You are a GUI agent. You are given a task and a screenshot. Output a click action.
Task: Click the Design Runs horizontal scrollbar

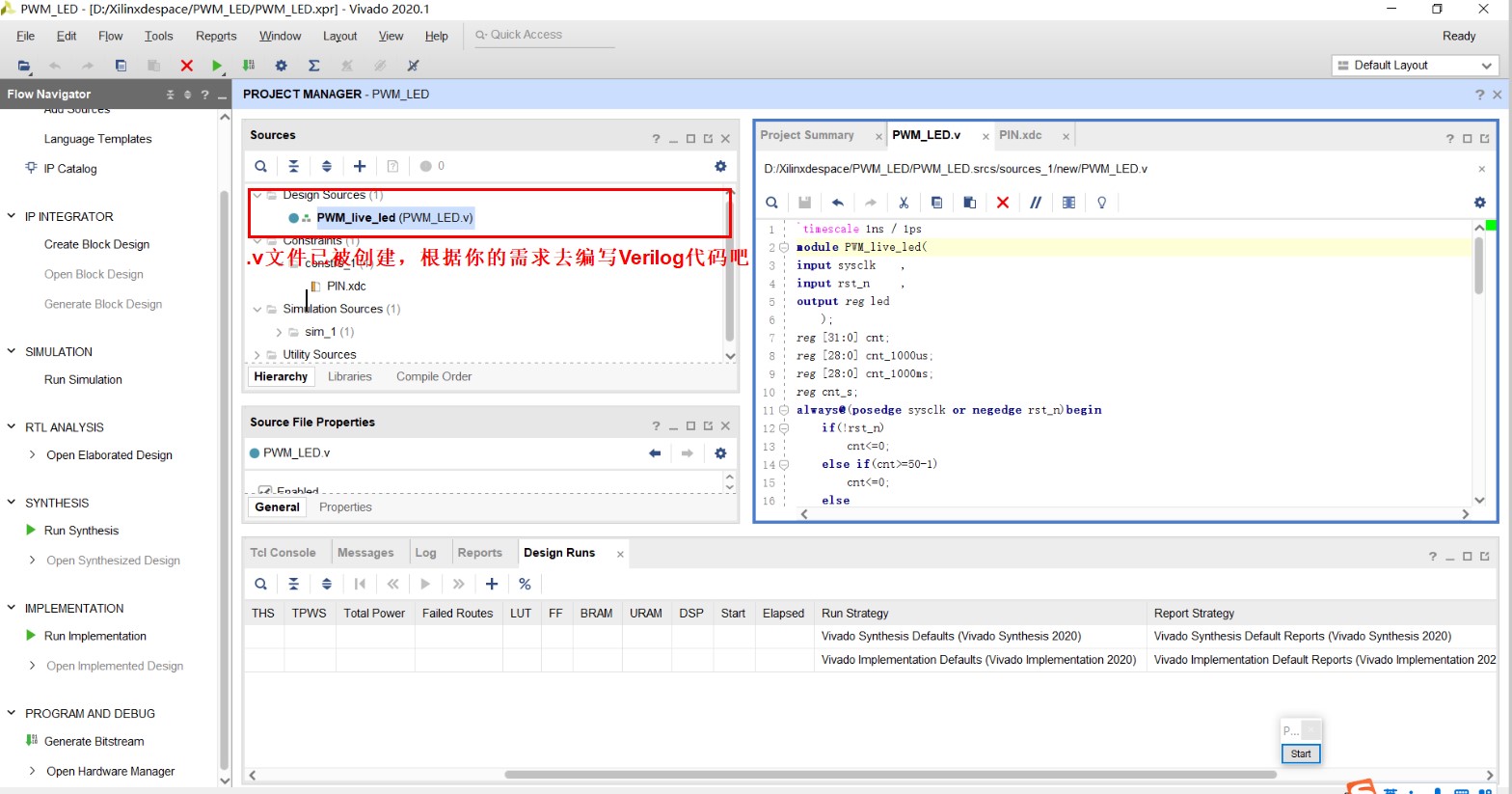889,775
